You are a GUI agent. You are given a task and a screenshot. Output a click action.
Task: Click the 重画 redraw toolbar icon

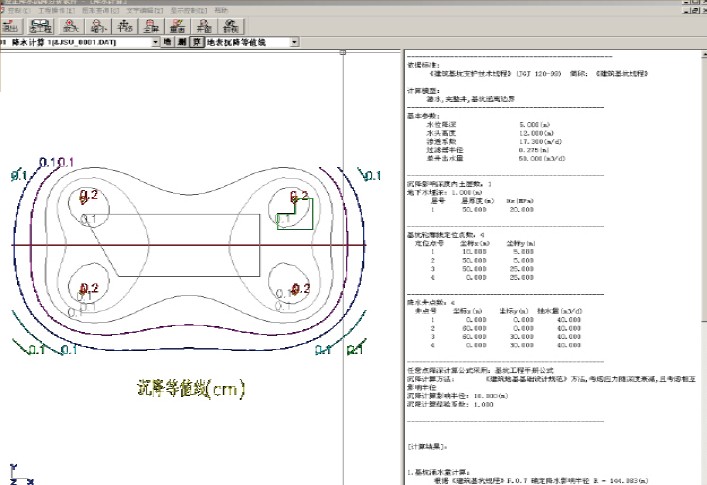tap(178, 26)
